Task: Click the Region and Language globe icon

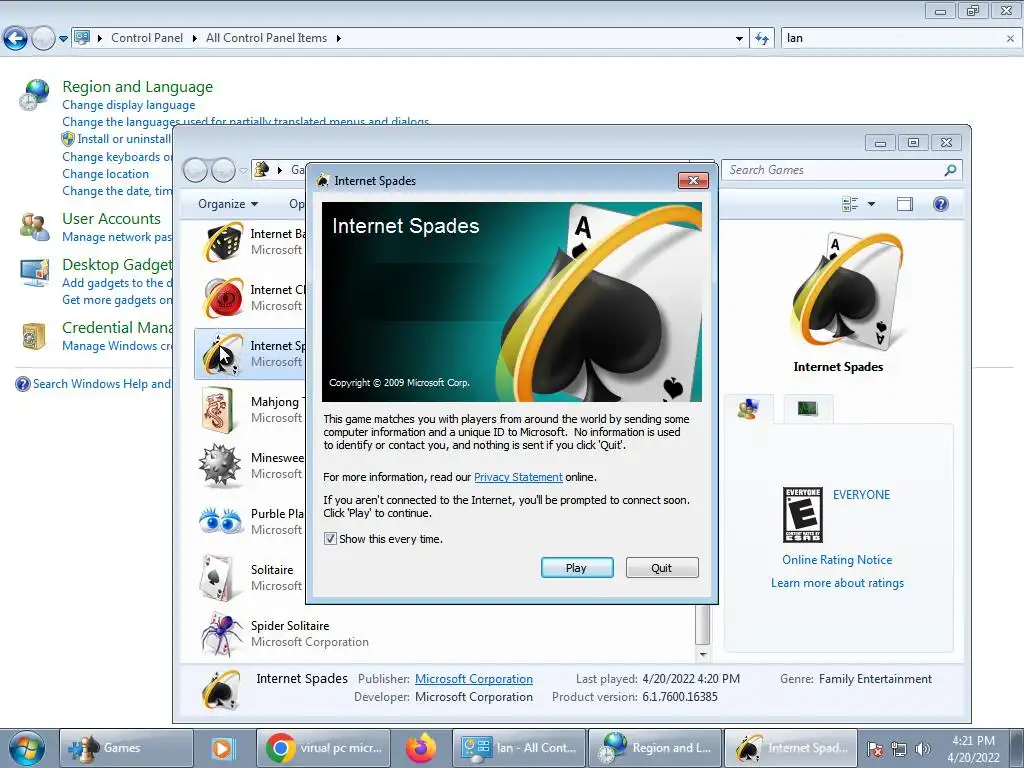Action: [34, 95]
